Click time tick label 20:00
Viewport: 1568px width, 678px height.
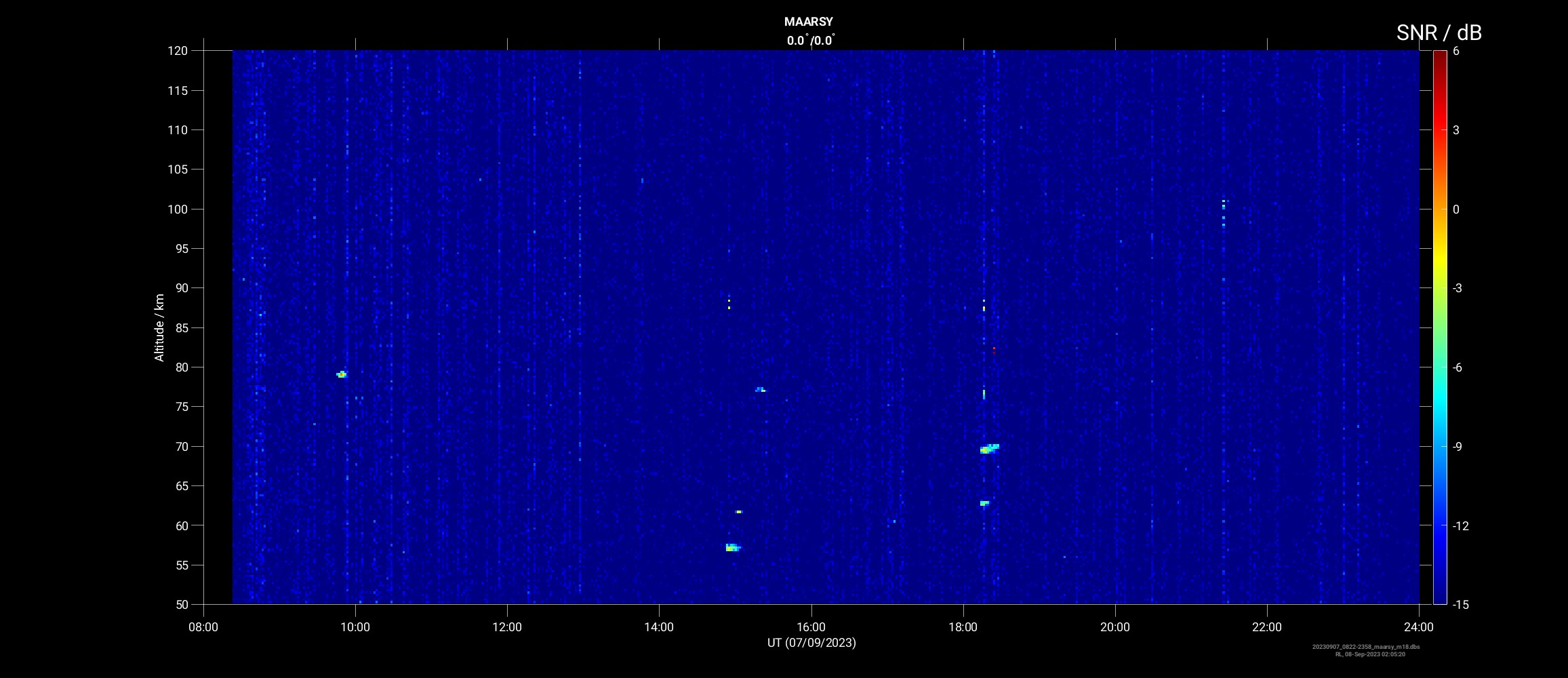[1115, 627]
